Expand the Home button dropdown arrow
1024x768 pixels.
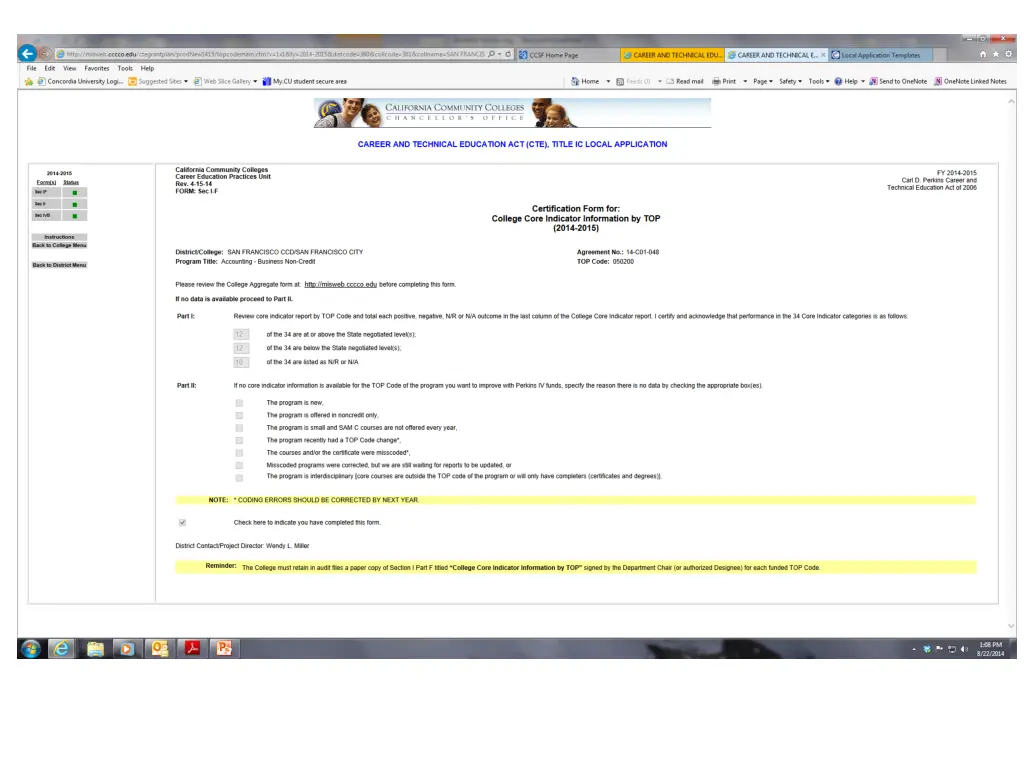point(608,82)
